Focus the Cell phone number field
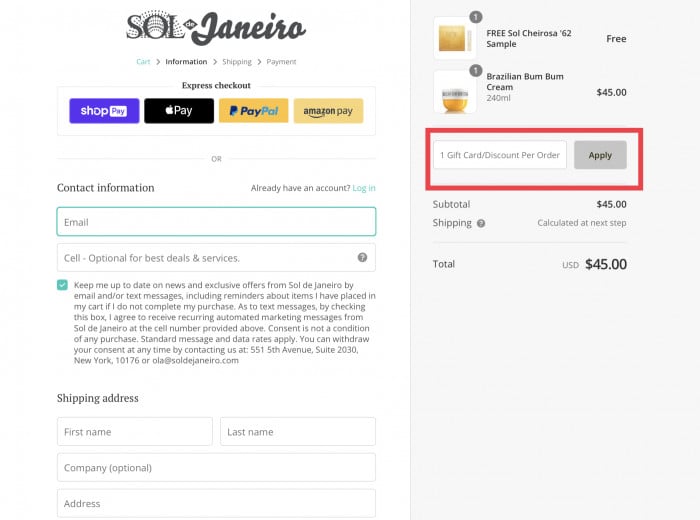This screenshot has height=520, width=700. (217, 258)
